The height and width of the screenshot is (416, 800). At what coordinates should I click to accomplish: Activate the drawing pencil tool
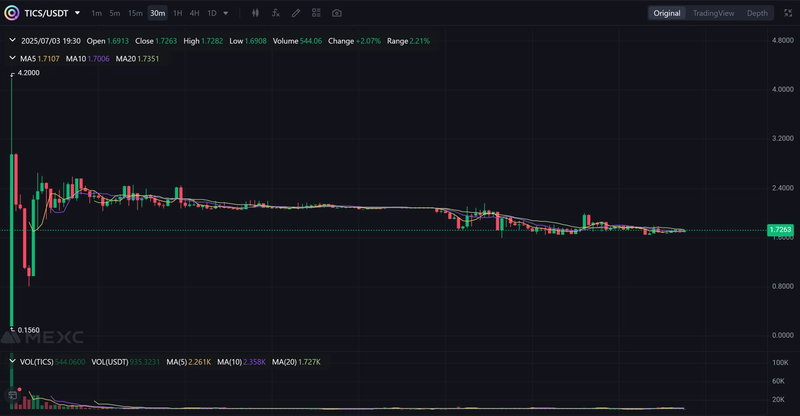296,13
